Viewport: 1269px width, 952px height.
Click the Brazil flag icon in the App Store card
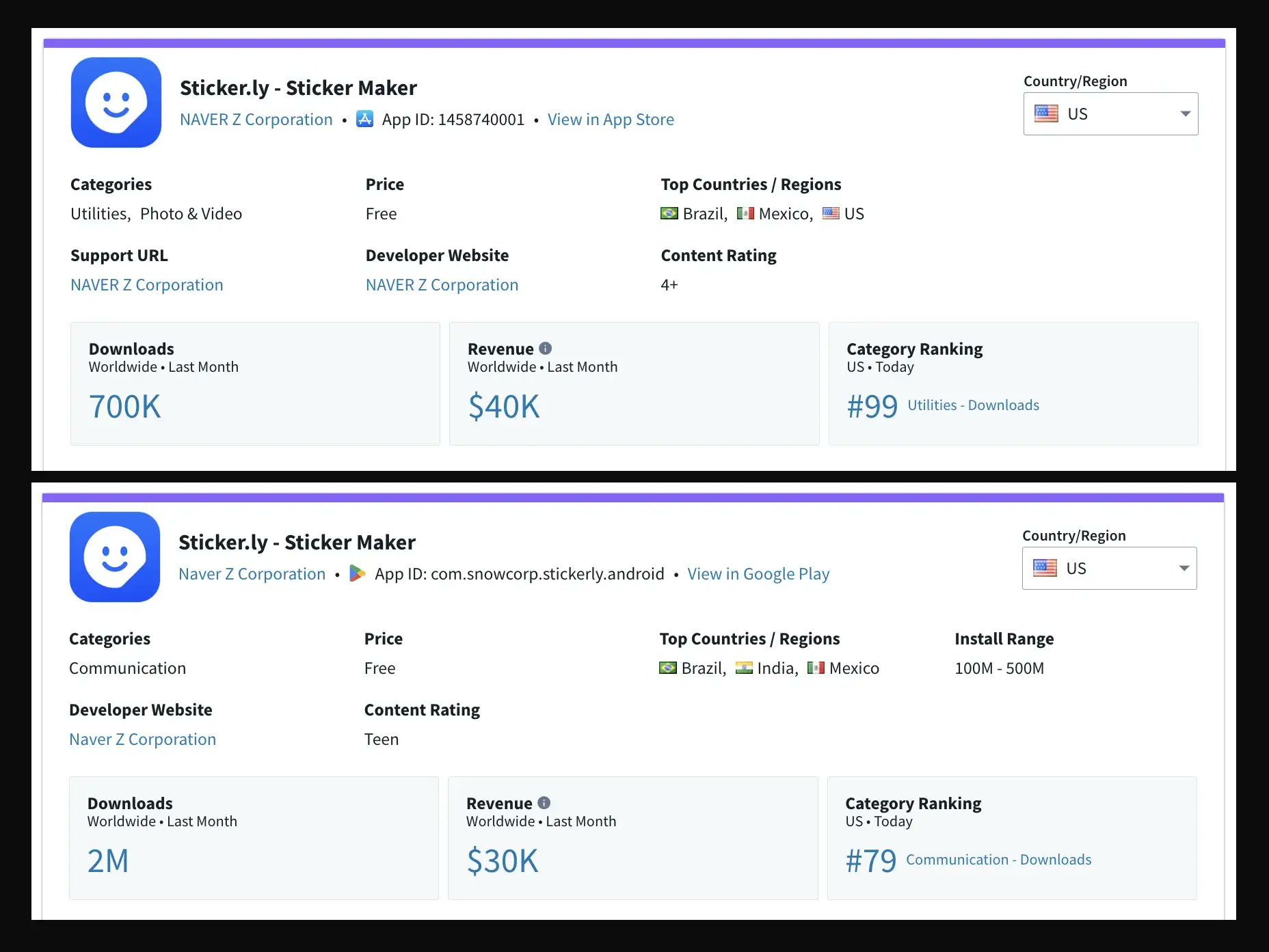[669, 214]
